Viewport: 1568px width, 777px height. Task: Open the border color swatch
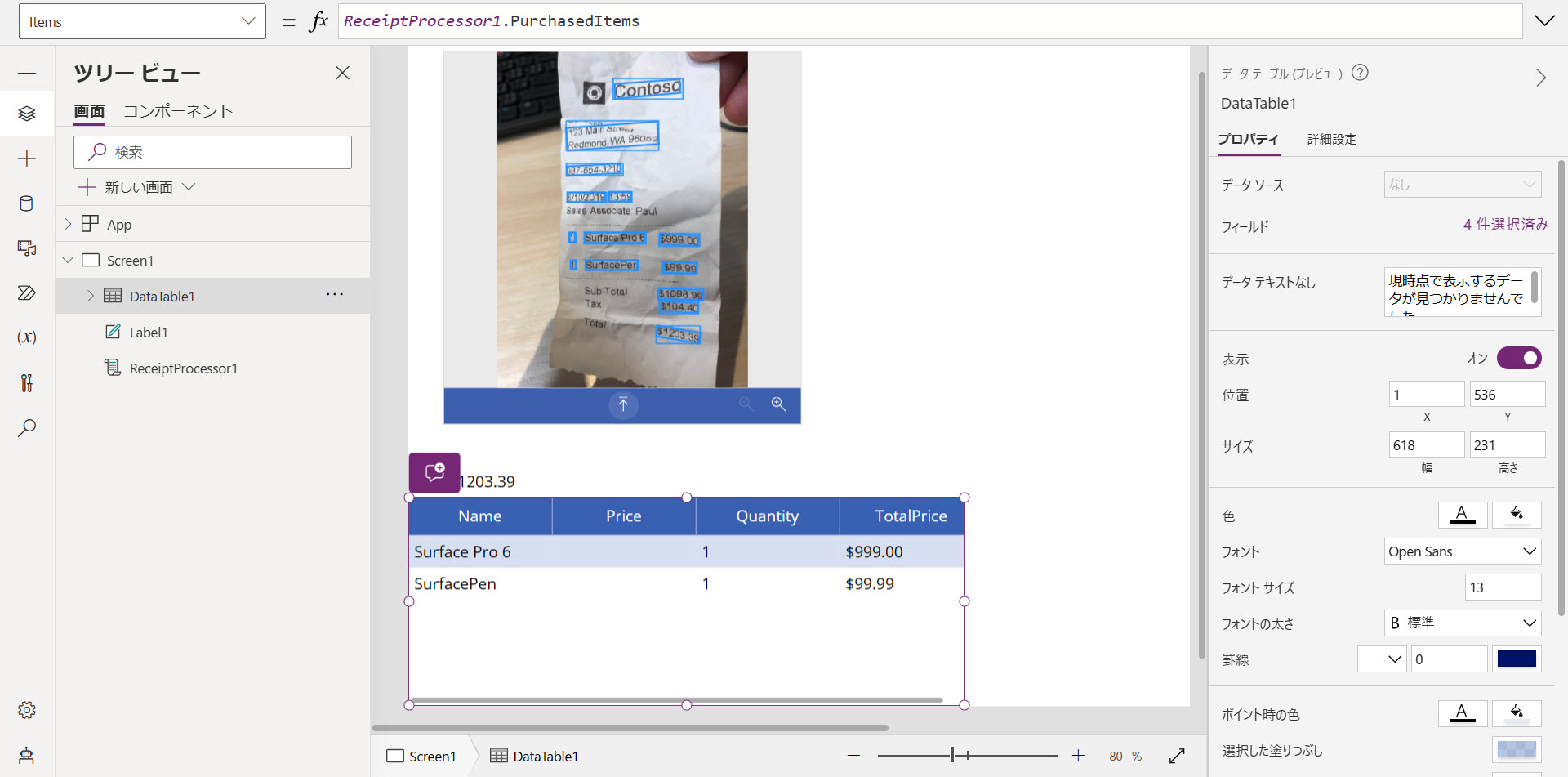tap(1517, 659)
